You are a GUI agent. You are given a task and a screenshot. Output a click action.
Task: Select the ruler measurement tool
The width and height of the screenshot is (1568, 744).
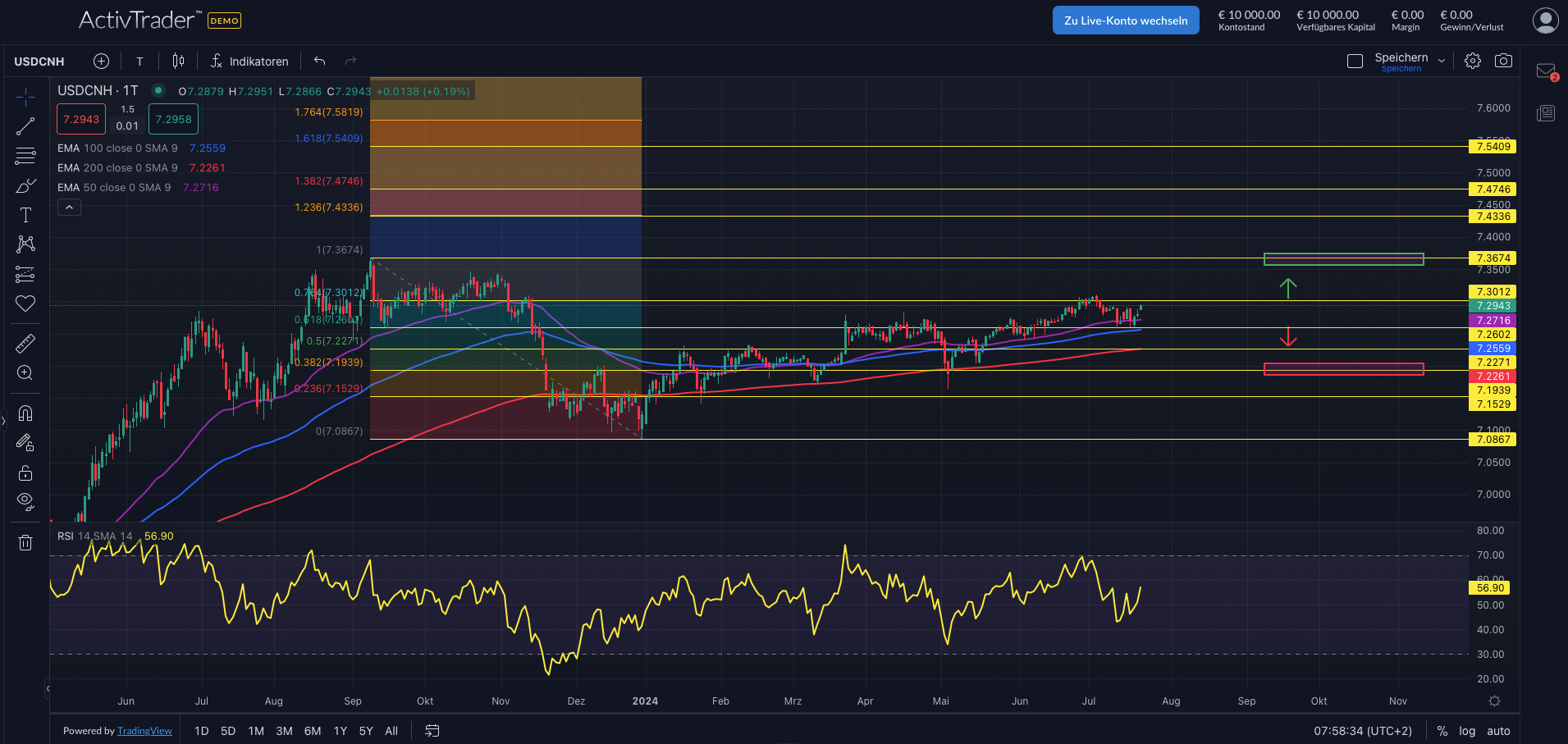point(25,343)
